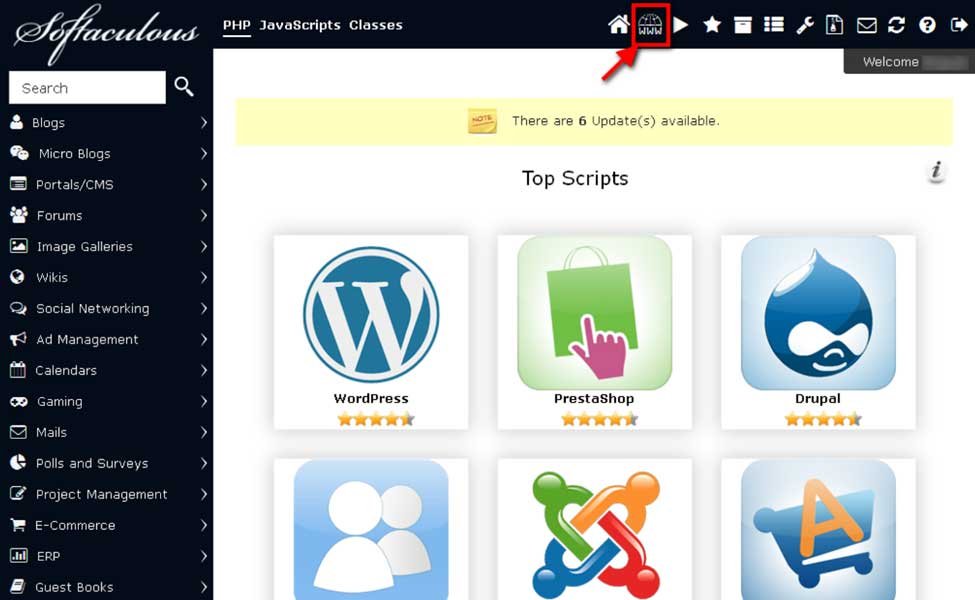Click the Calendars icon in sidebar
Image resolution: width=975 pixels, height=600 pixels.
click(x=17, y=370)
